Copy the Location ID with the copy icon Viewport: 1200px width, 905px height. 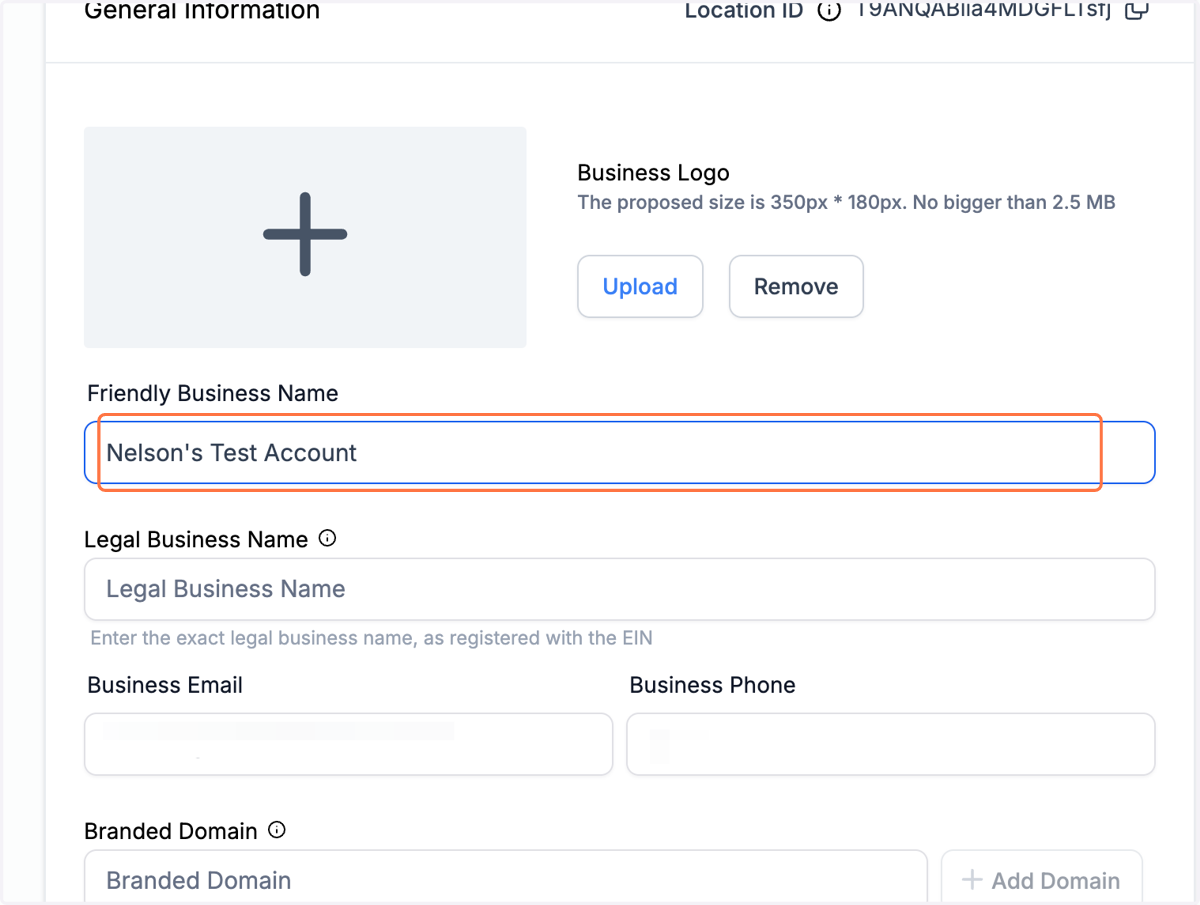[1137, 11]
